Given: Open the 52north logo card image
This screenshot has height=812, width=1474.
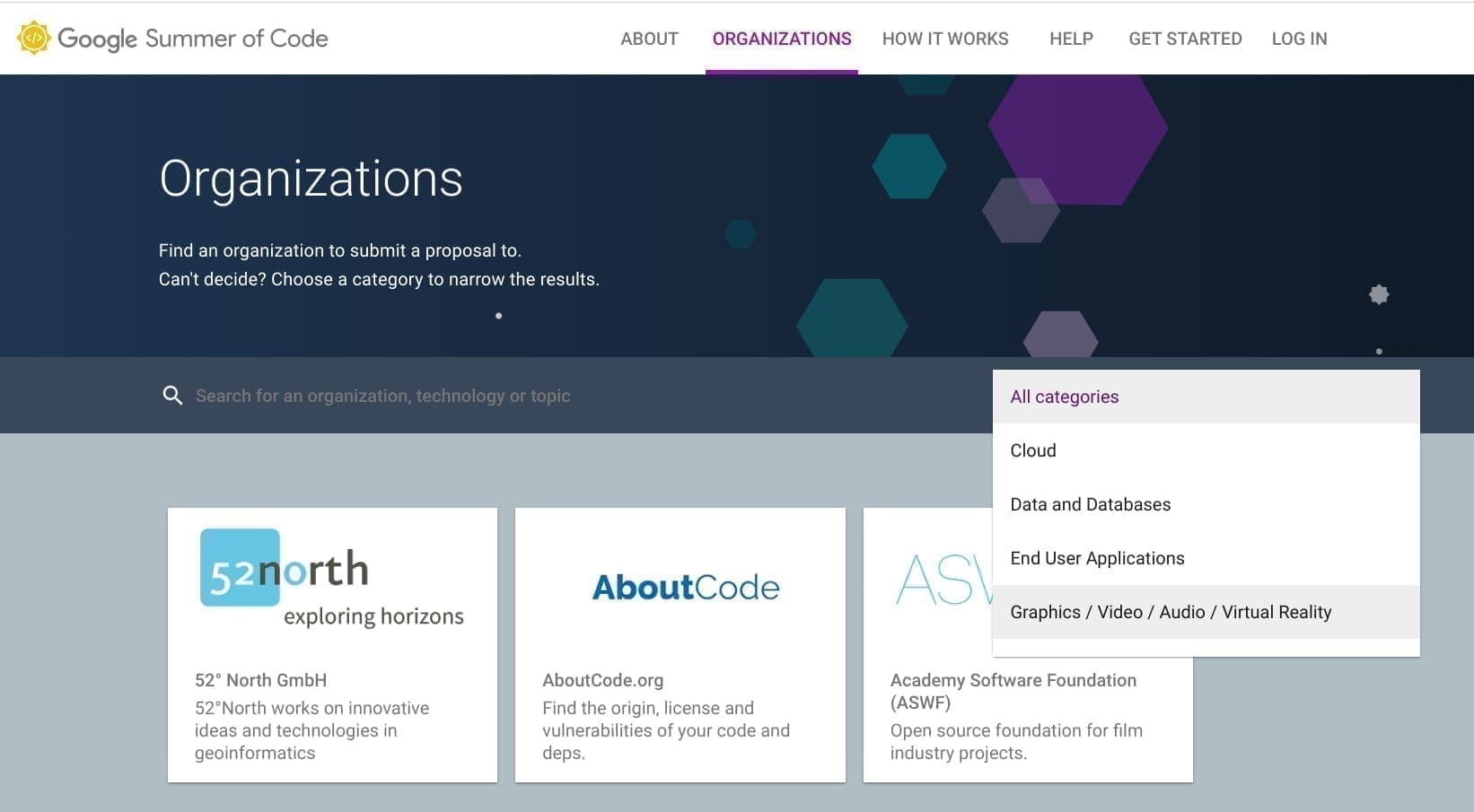Looking at the screenshot, I should click(x=332, y=578).
